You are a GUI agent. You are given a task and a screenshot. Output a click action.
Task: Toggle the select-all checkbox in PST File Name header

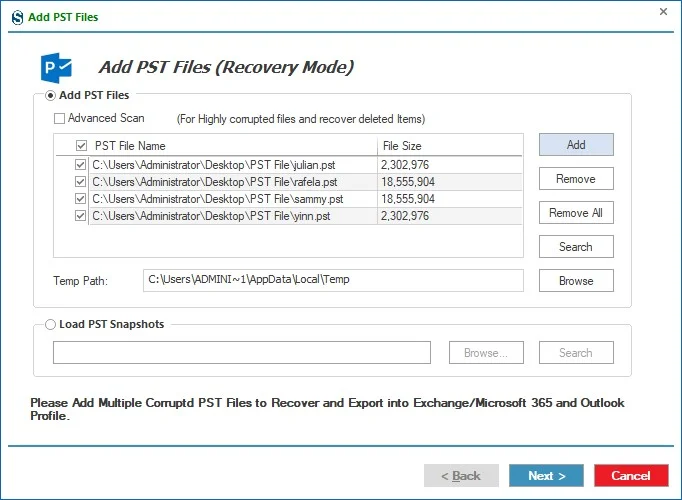[x=81, y=146]
